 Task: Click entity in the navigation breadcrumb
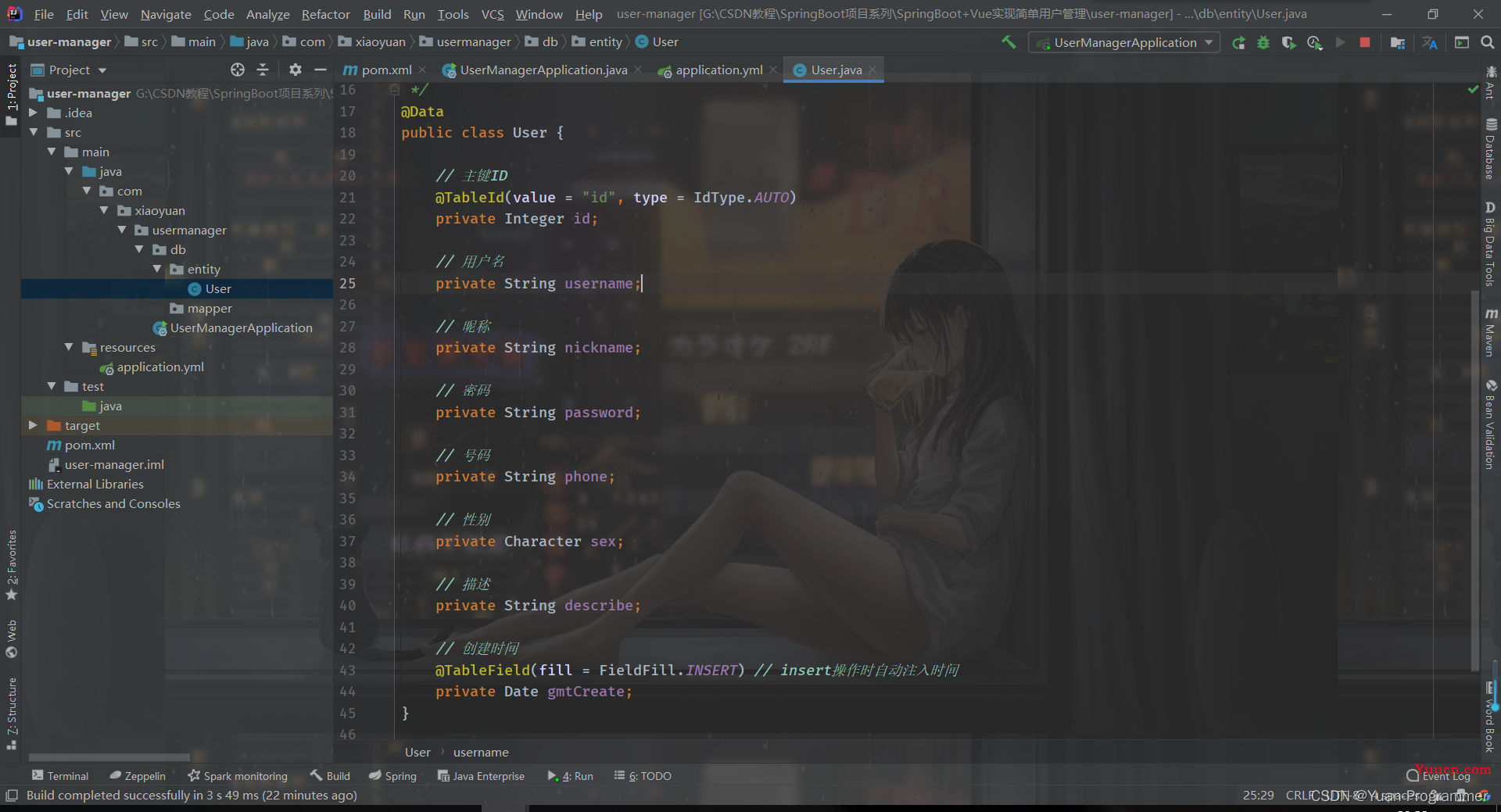coord(597,42)
